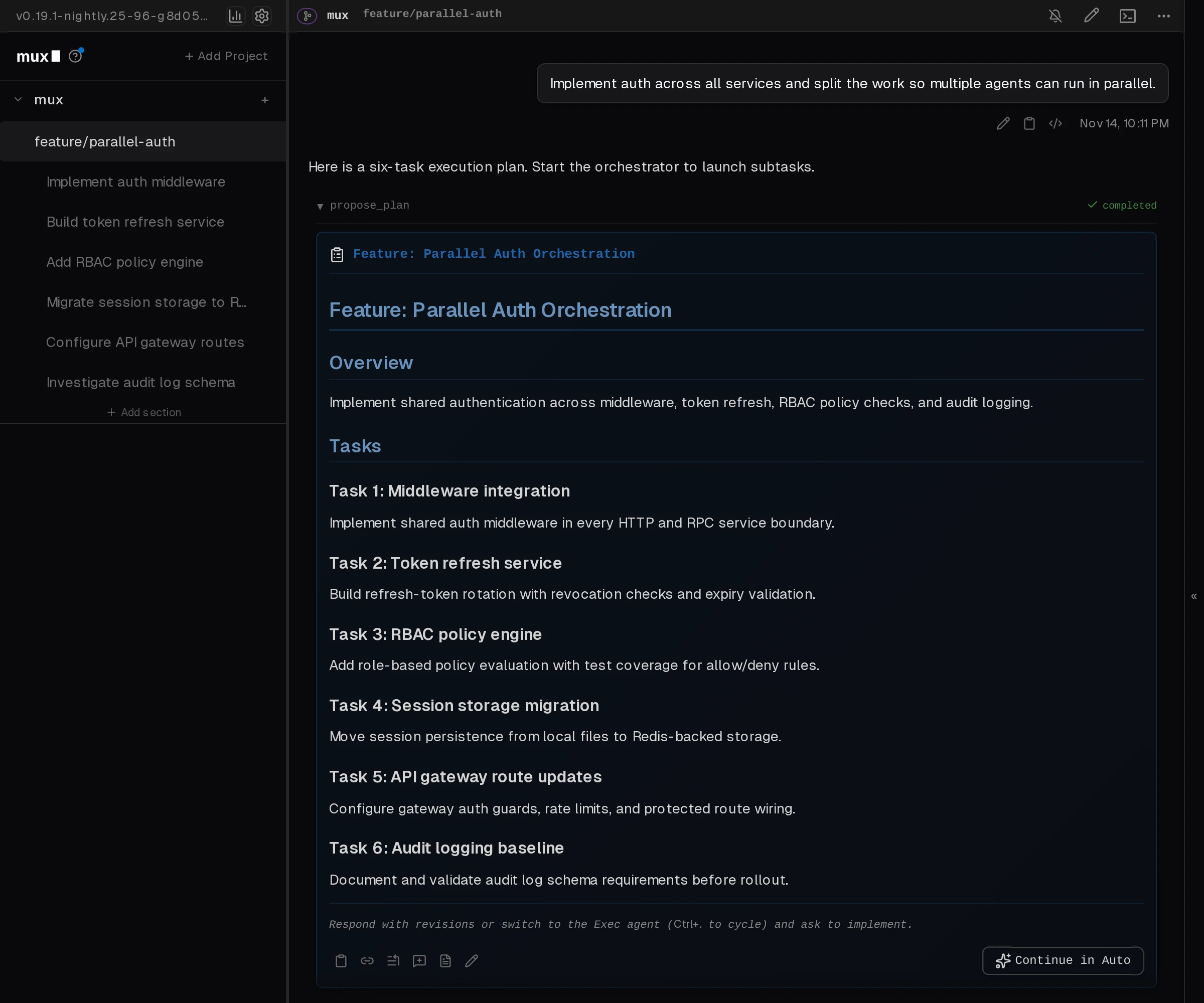The width and height of the screenshot is (1204, 1003).
Task: Toggle notification muting with the bell icon
Action: click(x=1056, y=16)
